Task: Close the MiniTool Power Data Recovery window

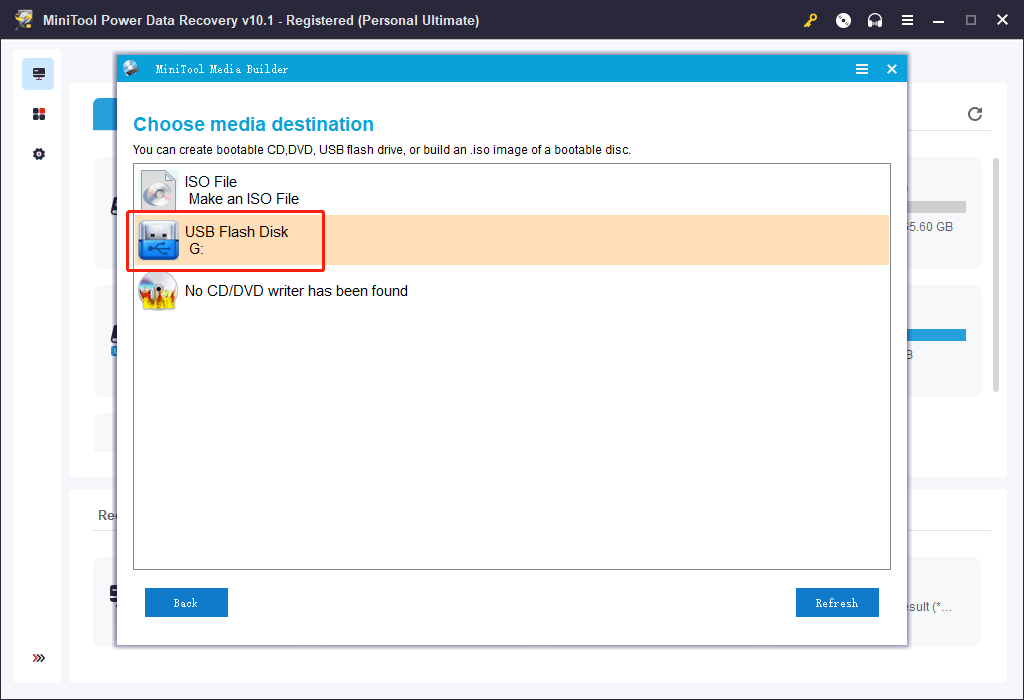Action: (x=1002, y=20)
